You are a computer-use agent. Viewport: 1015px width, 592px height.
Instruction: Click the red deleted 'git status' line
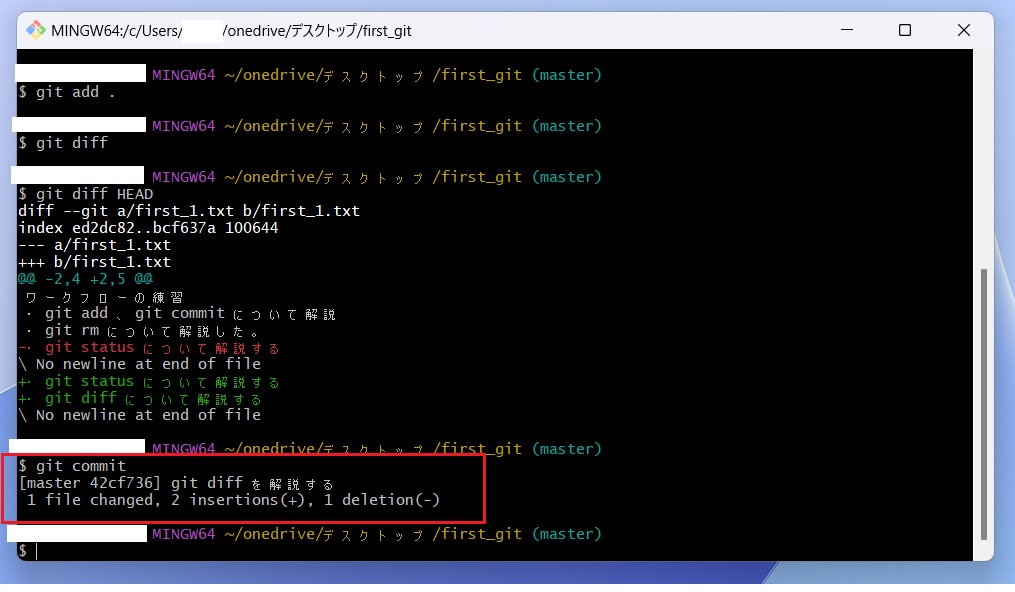150,348
